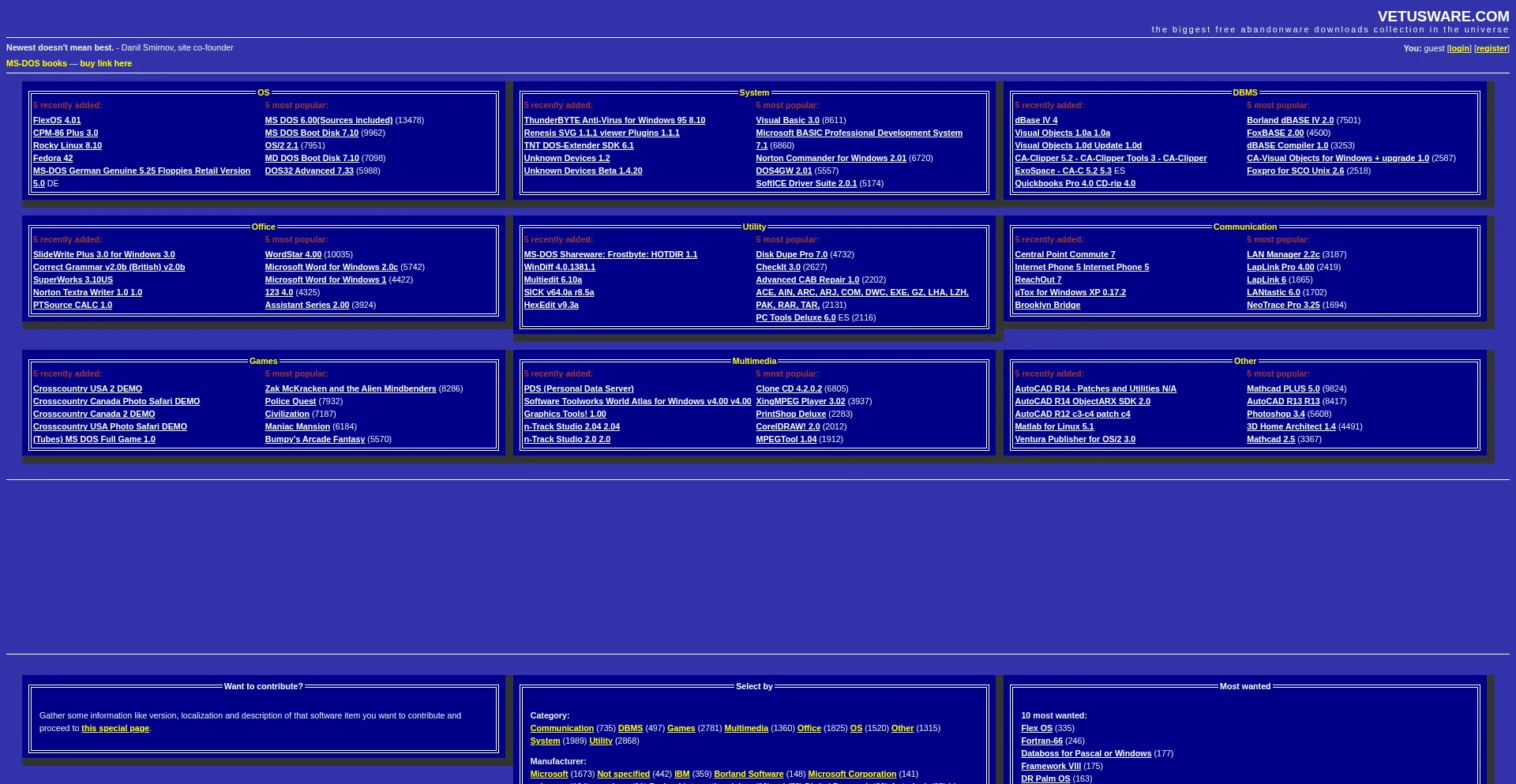Open the VETUSWARE.COM site title
Image resolution: width=1516 pixels, height=784 pixels.
coord(1443,17)
